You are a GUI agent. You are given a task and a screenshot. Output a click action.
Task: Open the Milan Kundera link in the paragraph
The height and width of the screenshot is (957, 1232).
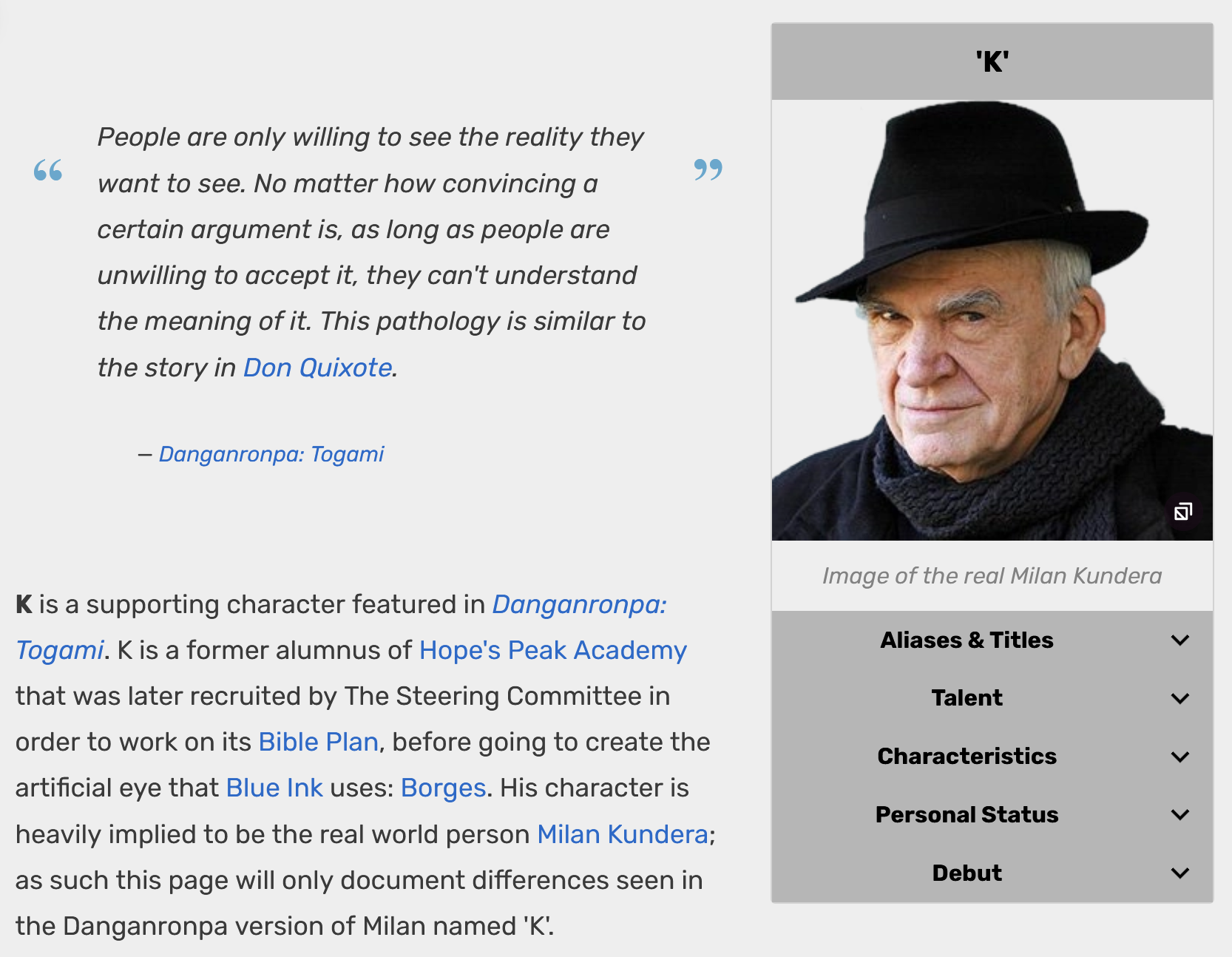click(x=623, y=834)
